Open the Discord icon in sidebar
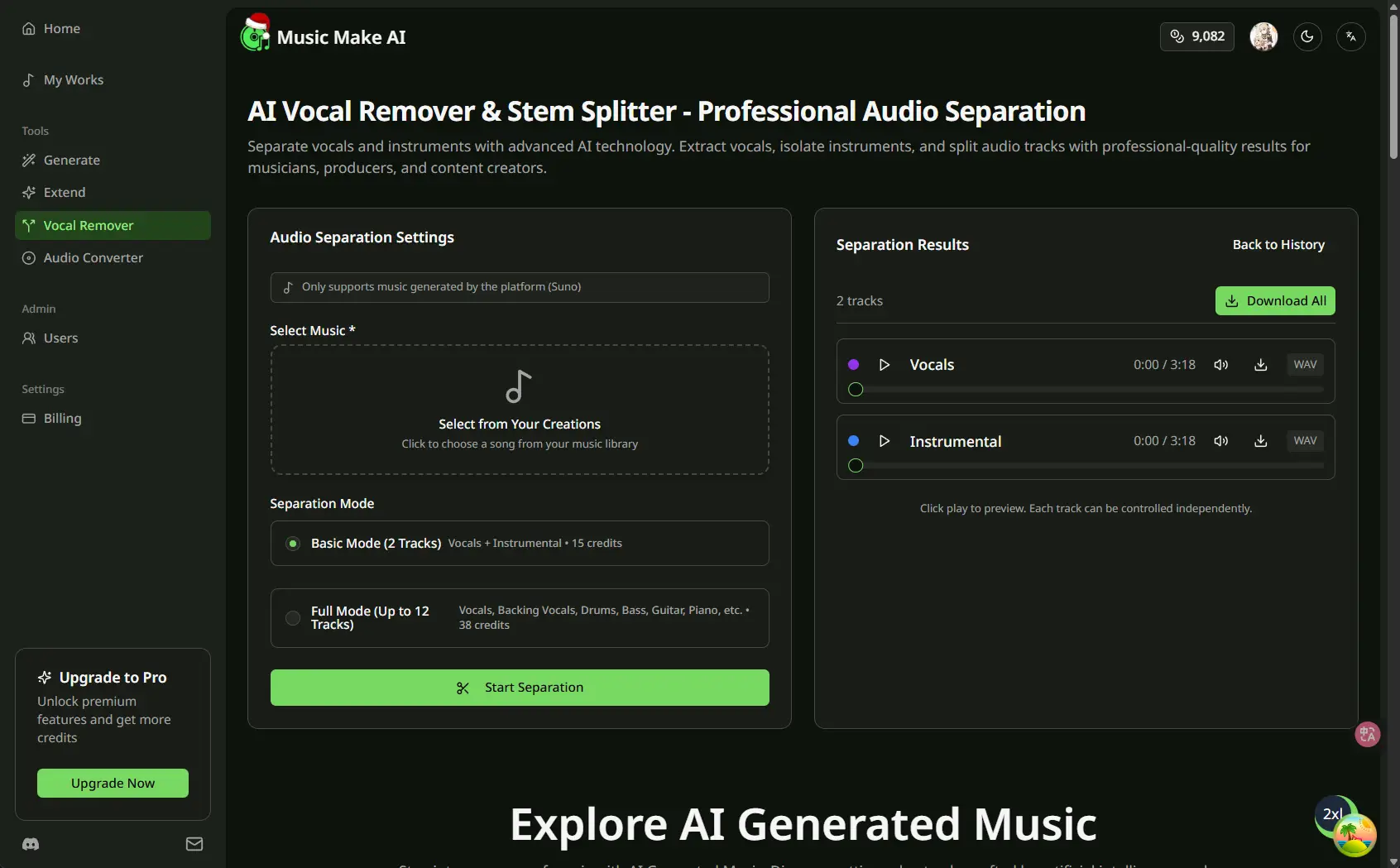Viewport: 1400px width, 868px height. click(x=31, y=844)
